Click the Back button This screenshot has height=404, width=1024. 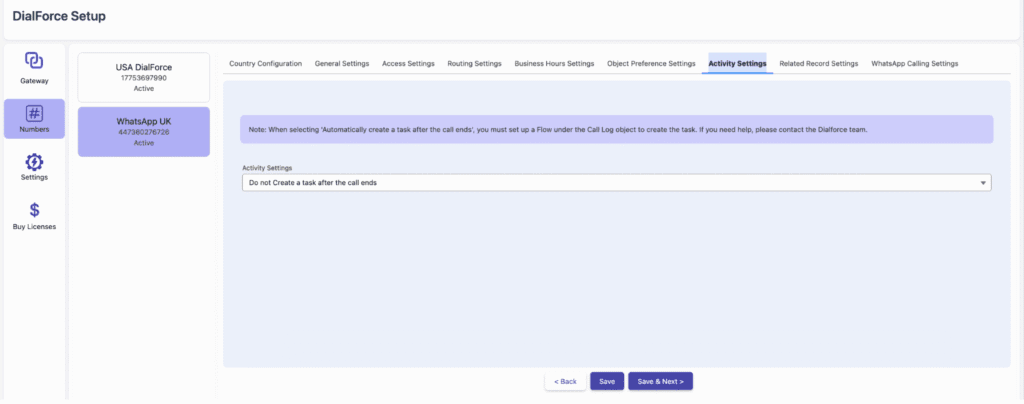[x=565, y=381]
